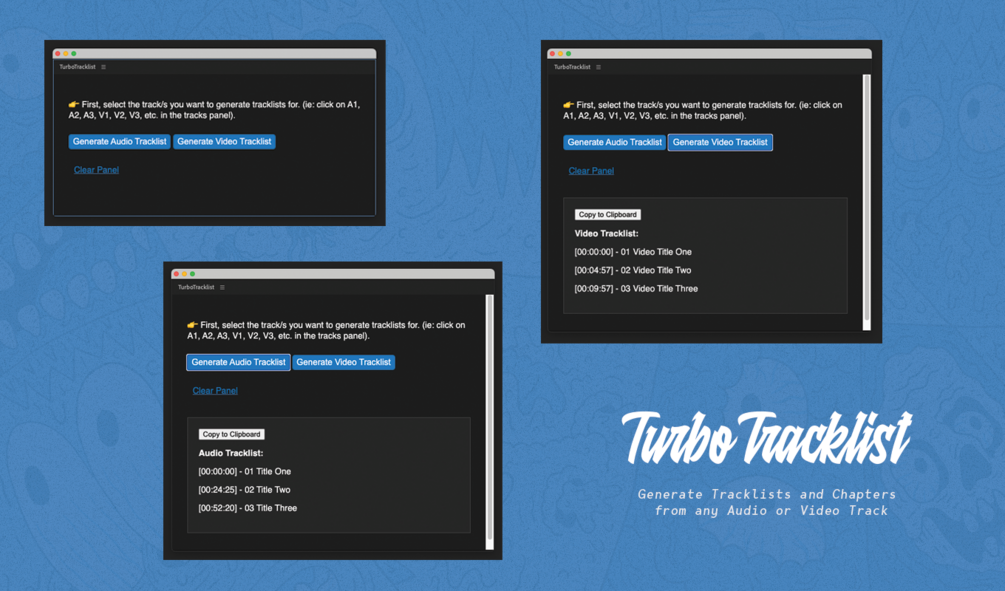Image resolution: width=1005 pixels, height=591 pixels.
Task: Click Generate Video Tracklist in bottom window
Action: click(344, 362)
